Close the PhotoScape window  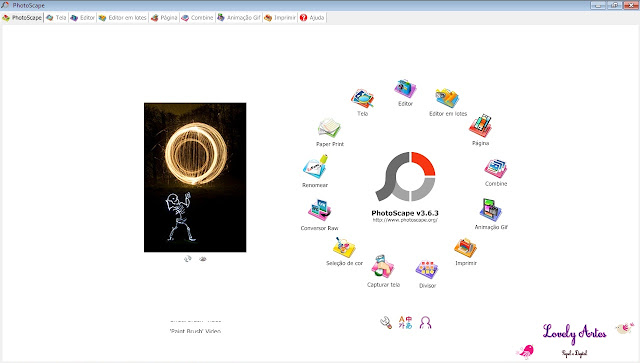click(x=631, y=5)
